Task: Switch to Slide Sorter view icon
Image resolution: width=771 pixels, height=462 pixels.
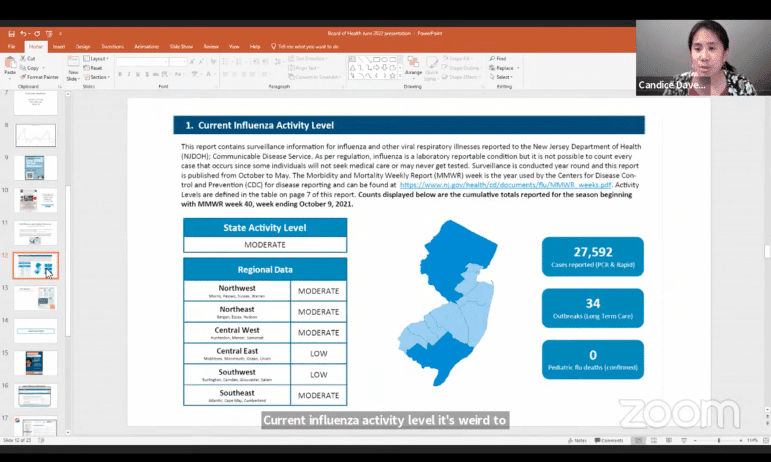Action: tap(653, 440)
